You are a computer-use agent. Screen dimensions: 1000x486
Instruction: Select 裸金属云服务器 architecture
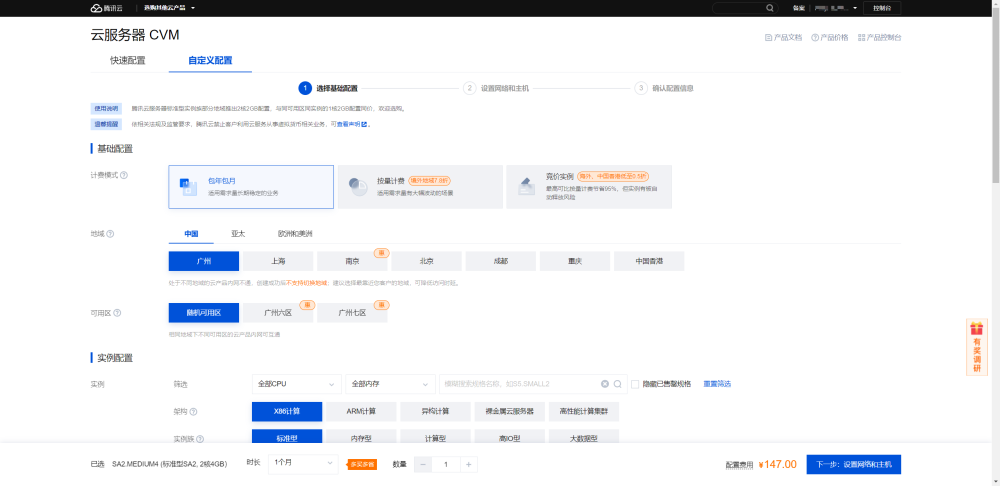click(510, 411)
